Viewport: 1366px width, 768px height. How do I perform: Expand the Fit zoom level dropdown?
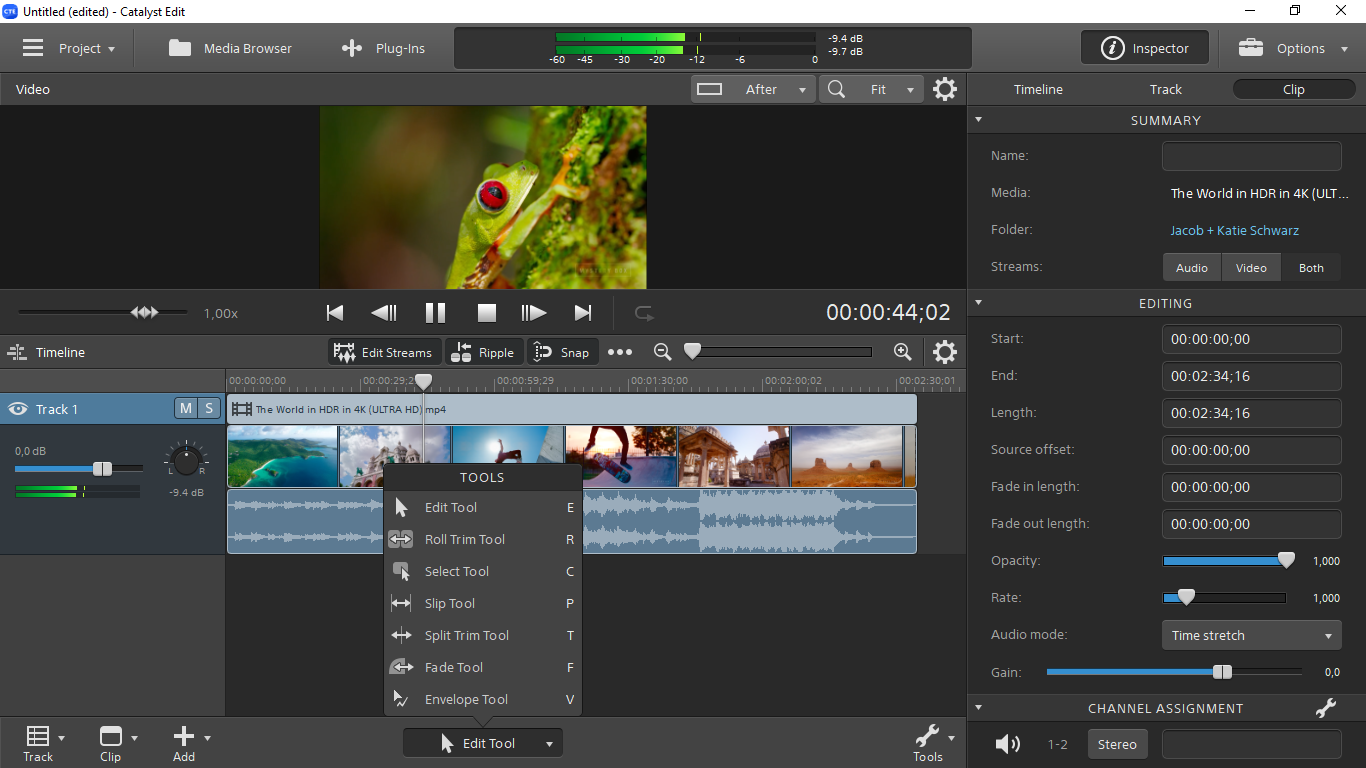point(909,89)
